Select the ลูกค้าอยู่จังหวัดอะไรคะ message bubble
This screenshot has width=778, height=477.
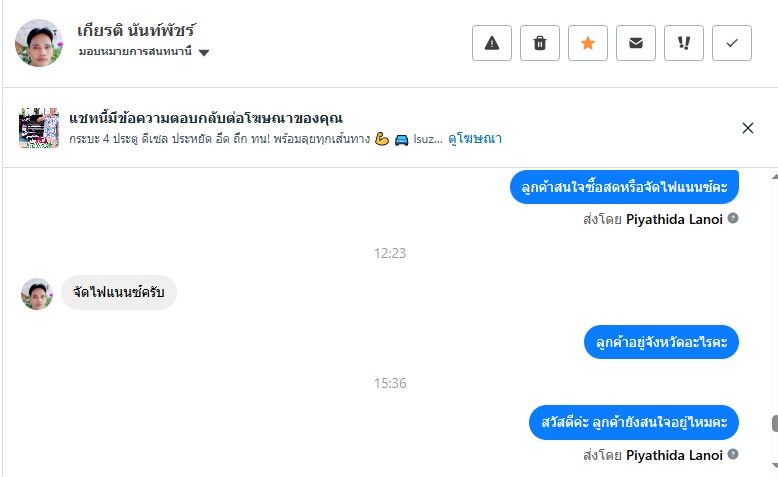661,342
